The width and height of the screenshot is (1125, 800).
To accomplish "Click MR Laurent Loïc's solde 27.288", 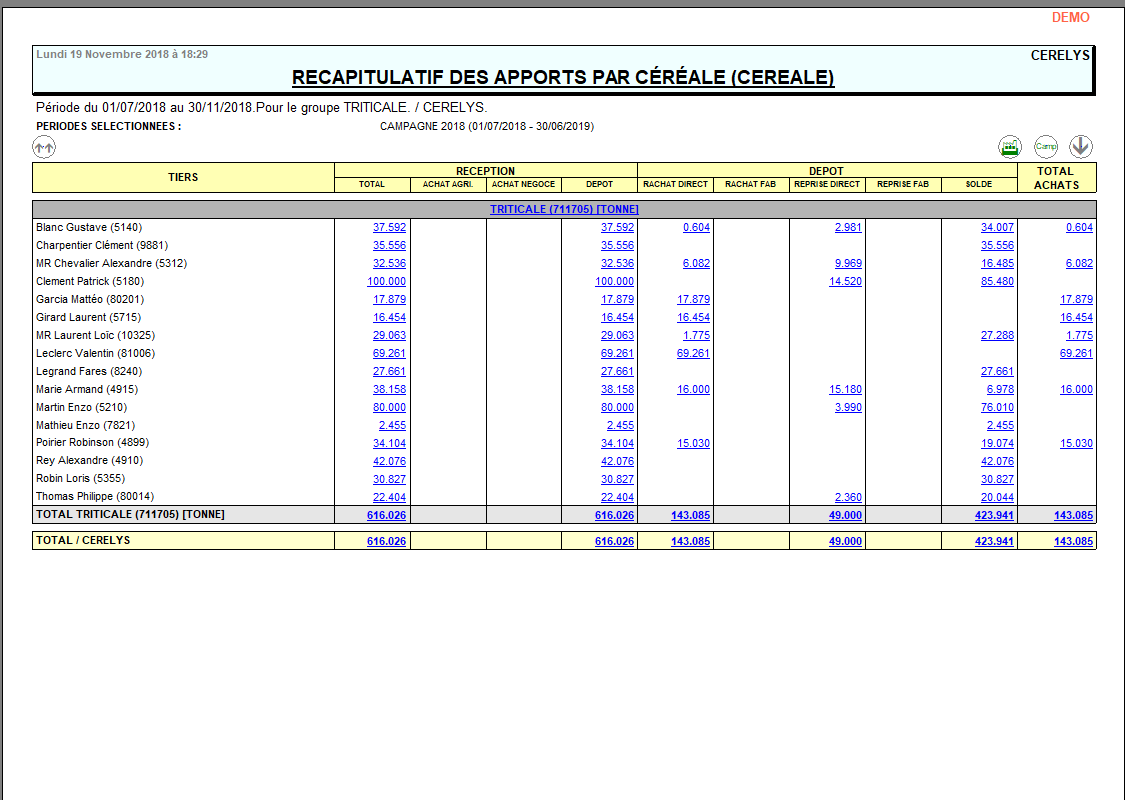I will pyautogui.click(x=997, y=336).
